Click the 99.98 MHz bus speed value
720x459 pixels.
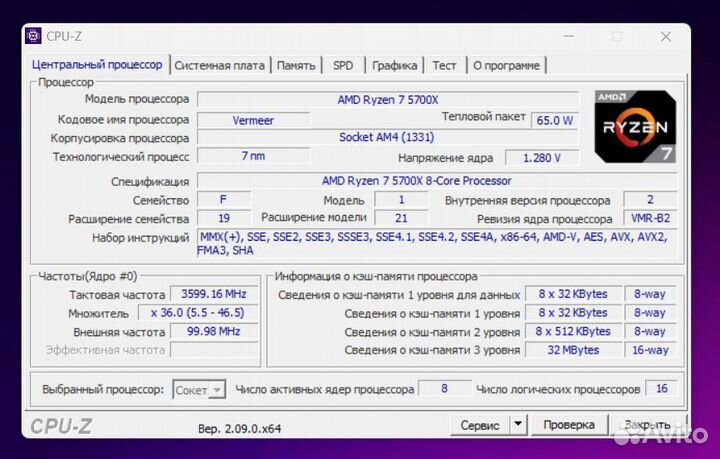(x=214, y=331)
